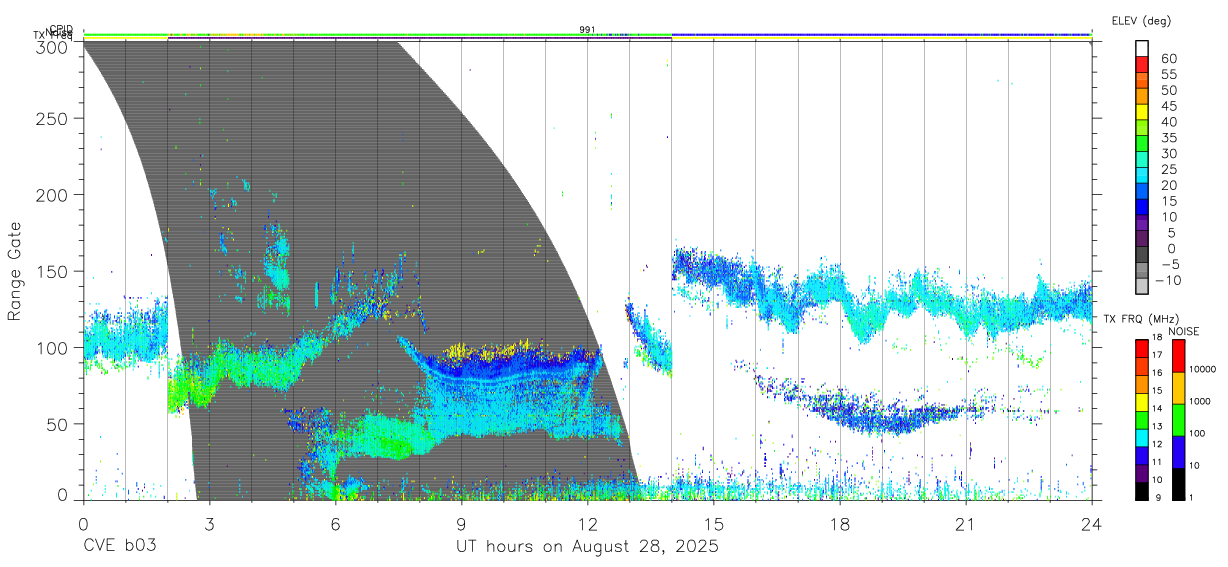Select the white top swatch of elevation bar
This screenshot has height=567, width=1228.
click(1143, 49)
